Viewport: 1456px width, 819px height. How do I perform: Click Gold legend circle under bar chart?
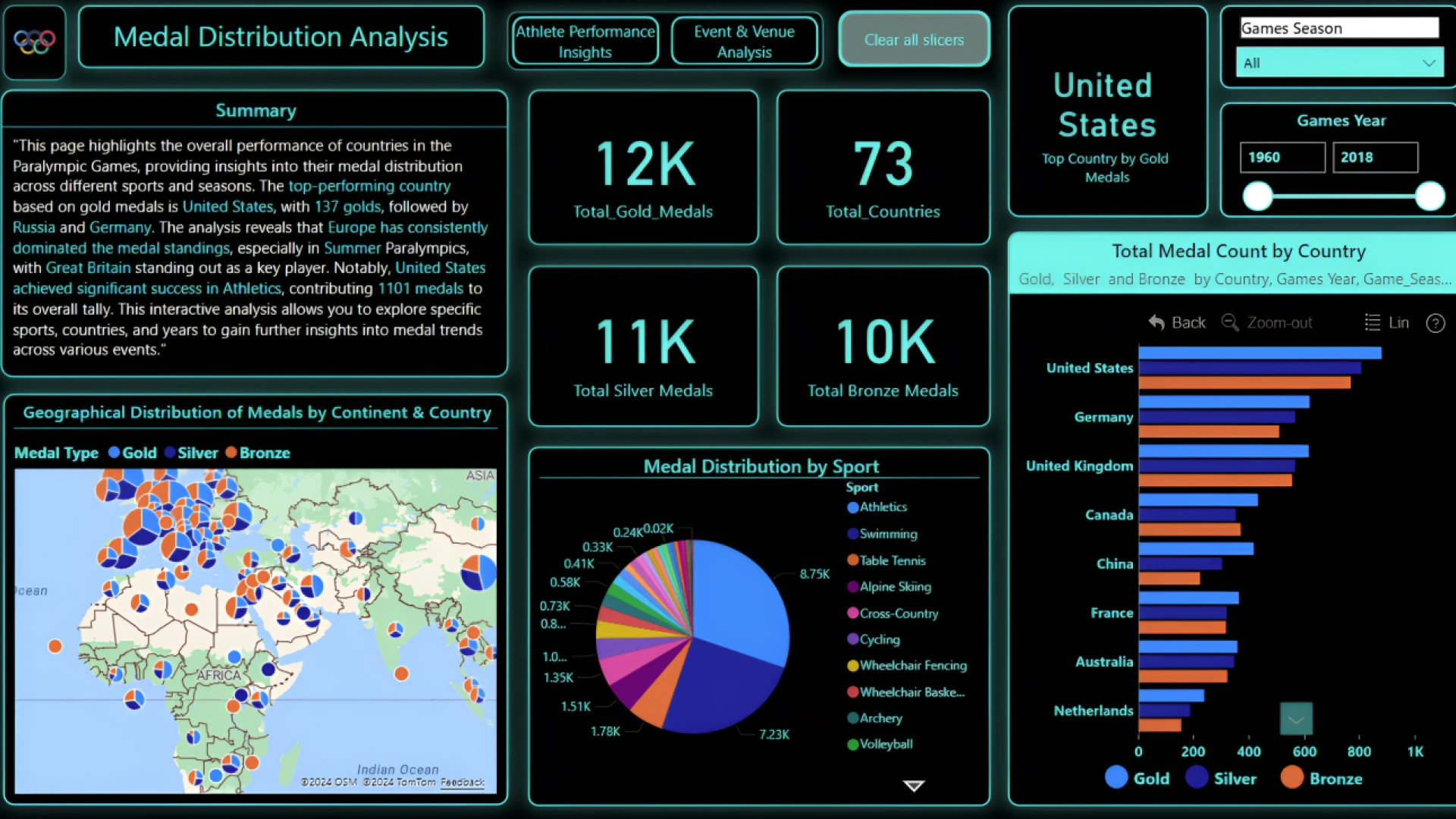(1116, 777)
